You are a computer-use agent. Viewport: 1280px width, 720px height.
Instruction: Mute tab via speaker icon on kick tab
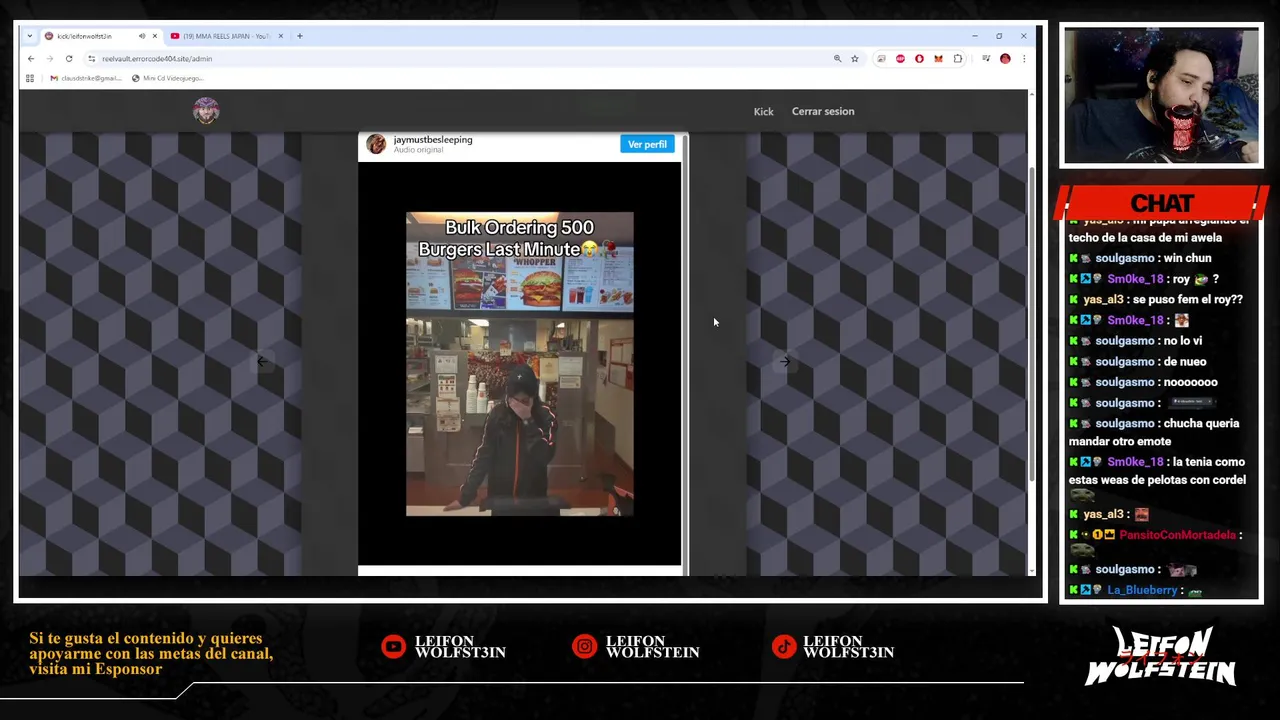142,36
